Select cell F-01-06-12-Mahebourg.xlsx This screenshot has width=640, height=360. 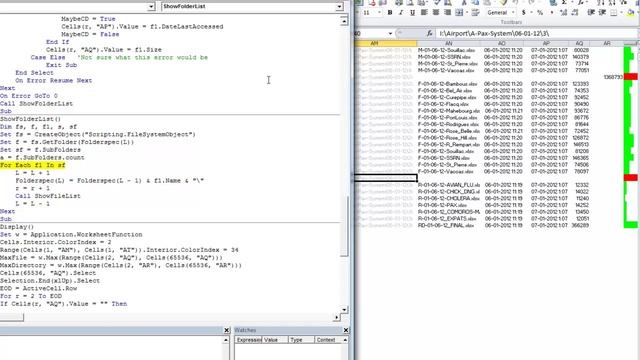tap(449, 111)
